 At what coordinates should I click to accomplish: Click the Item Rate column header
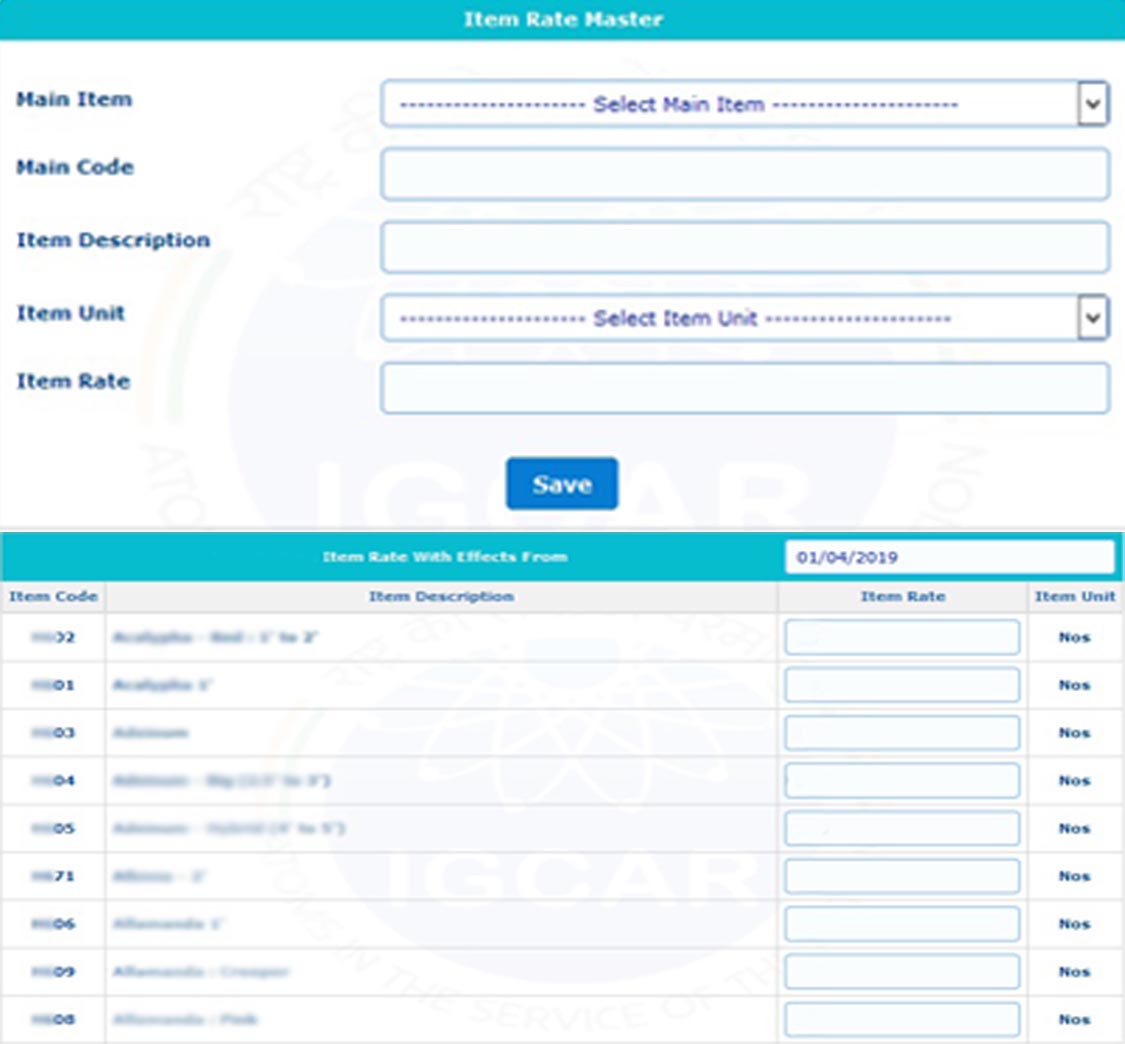click(x=902, y=597)
